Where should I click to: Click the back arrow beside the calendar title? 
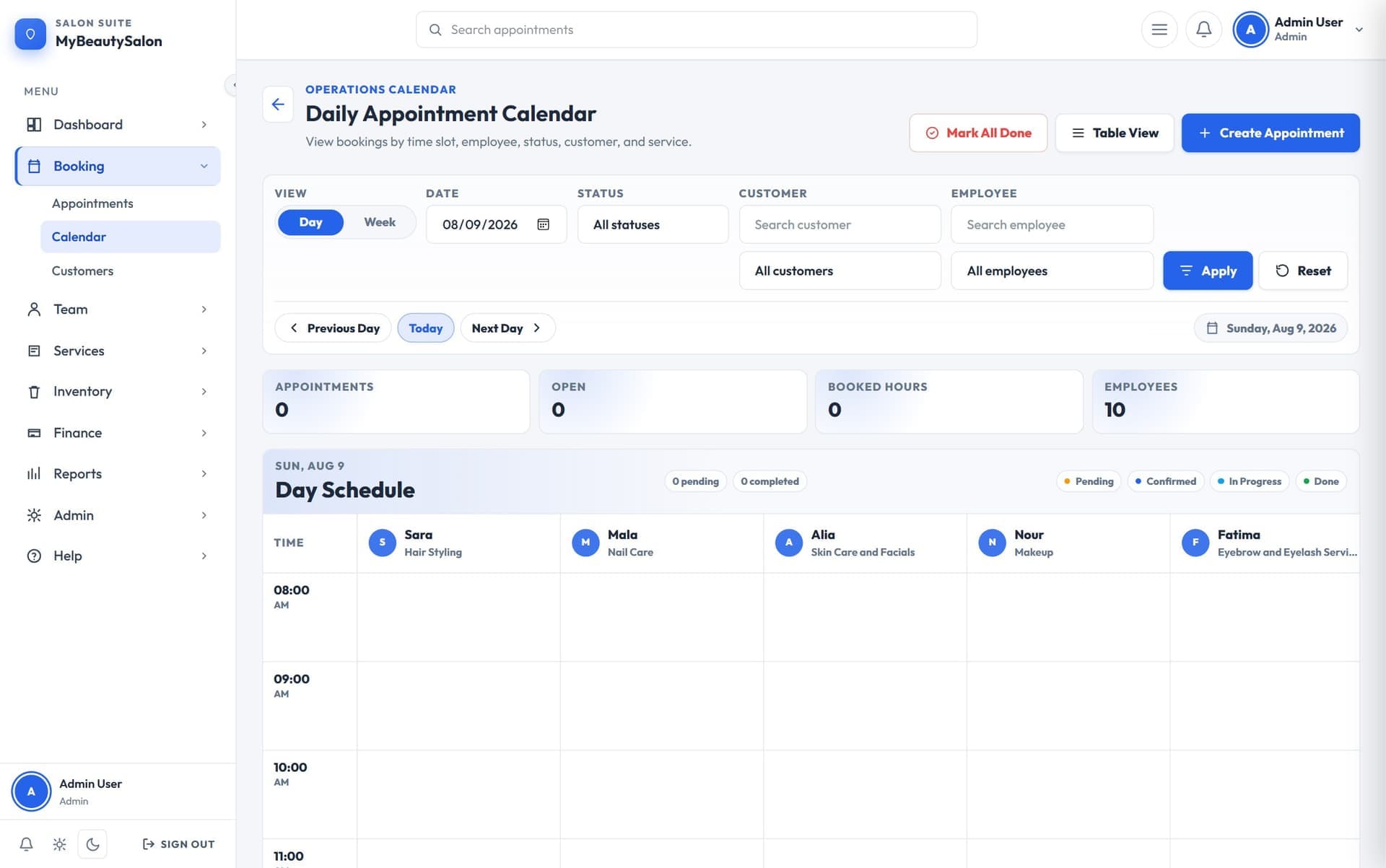[x=278, y=105]
